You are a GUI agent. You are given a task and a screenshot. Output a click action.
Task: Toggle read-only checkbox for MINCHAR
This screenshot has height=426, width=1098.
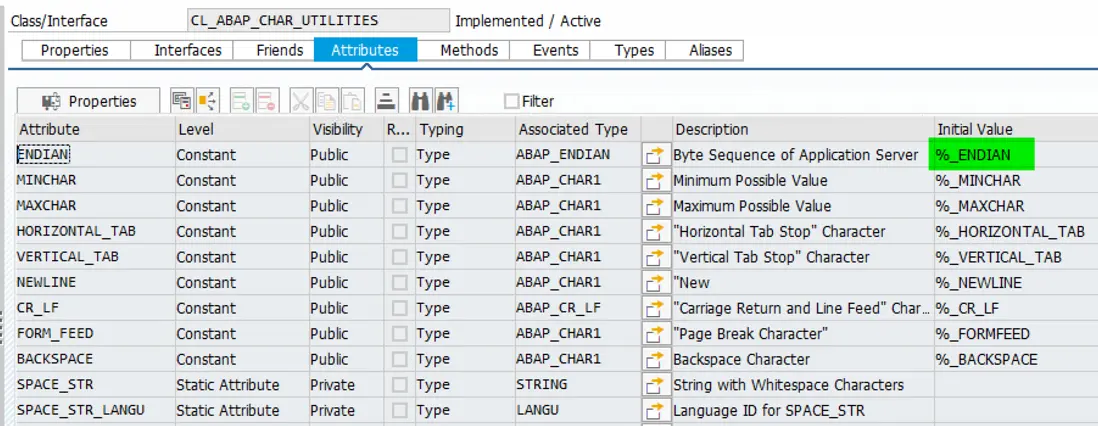[400, 181]
